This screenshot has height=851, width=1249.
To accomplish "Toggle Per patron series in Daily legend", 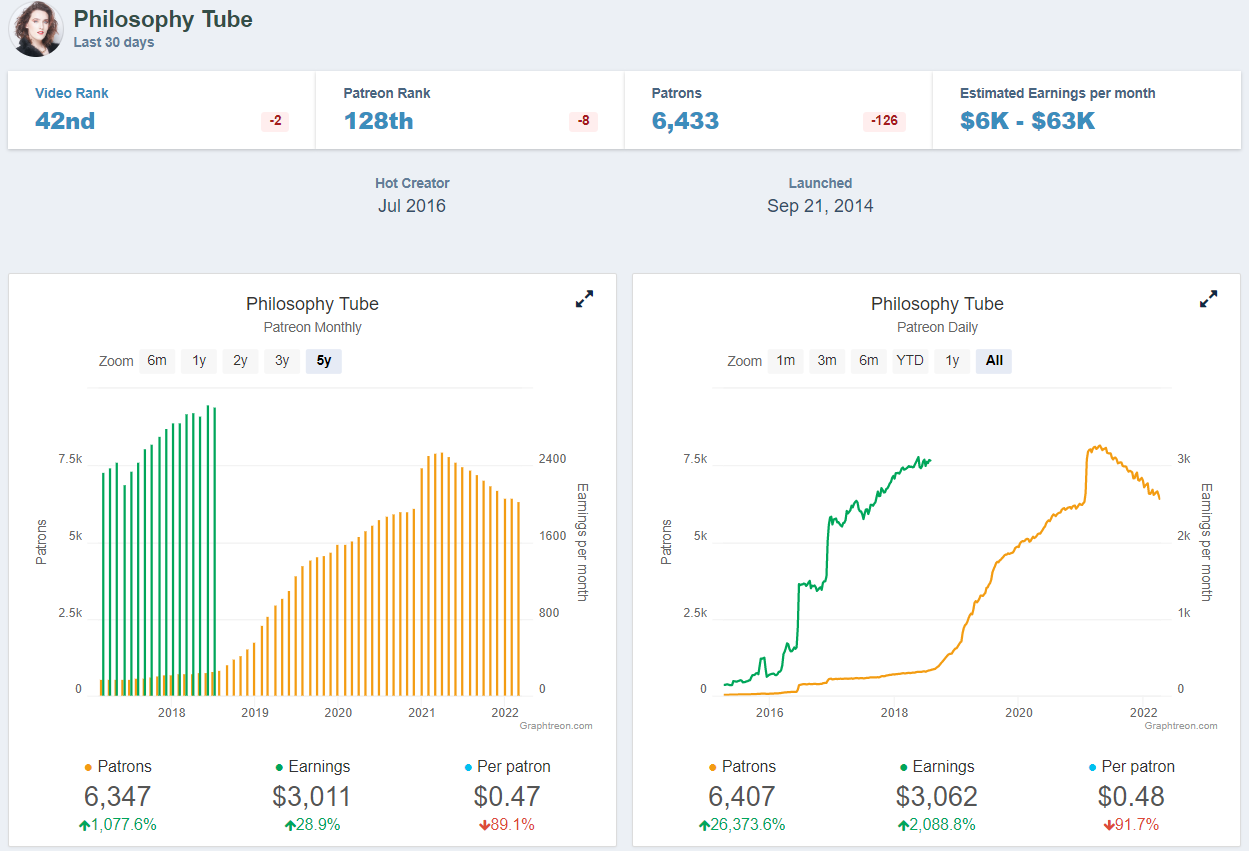I will pyautogui.click(x=1131, y=767).
